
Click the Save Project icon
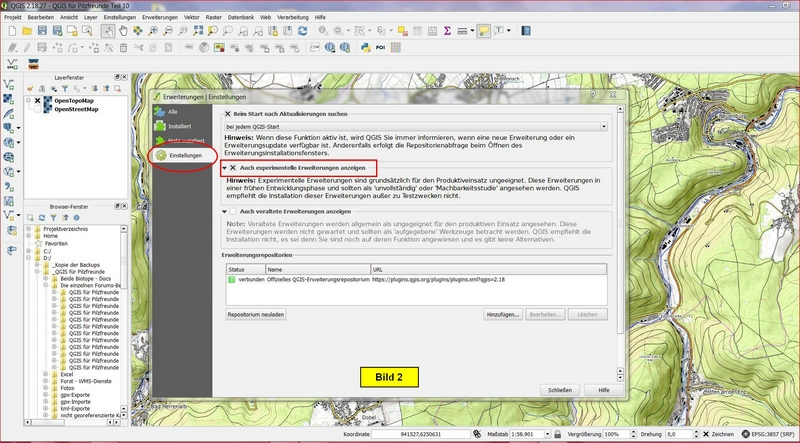click(x=42, y=31)
